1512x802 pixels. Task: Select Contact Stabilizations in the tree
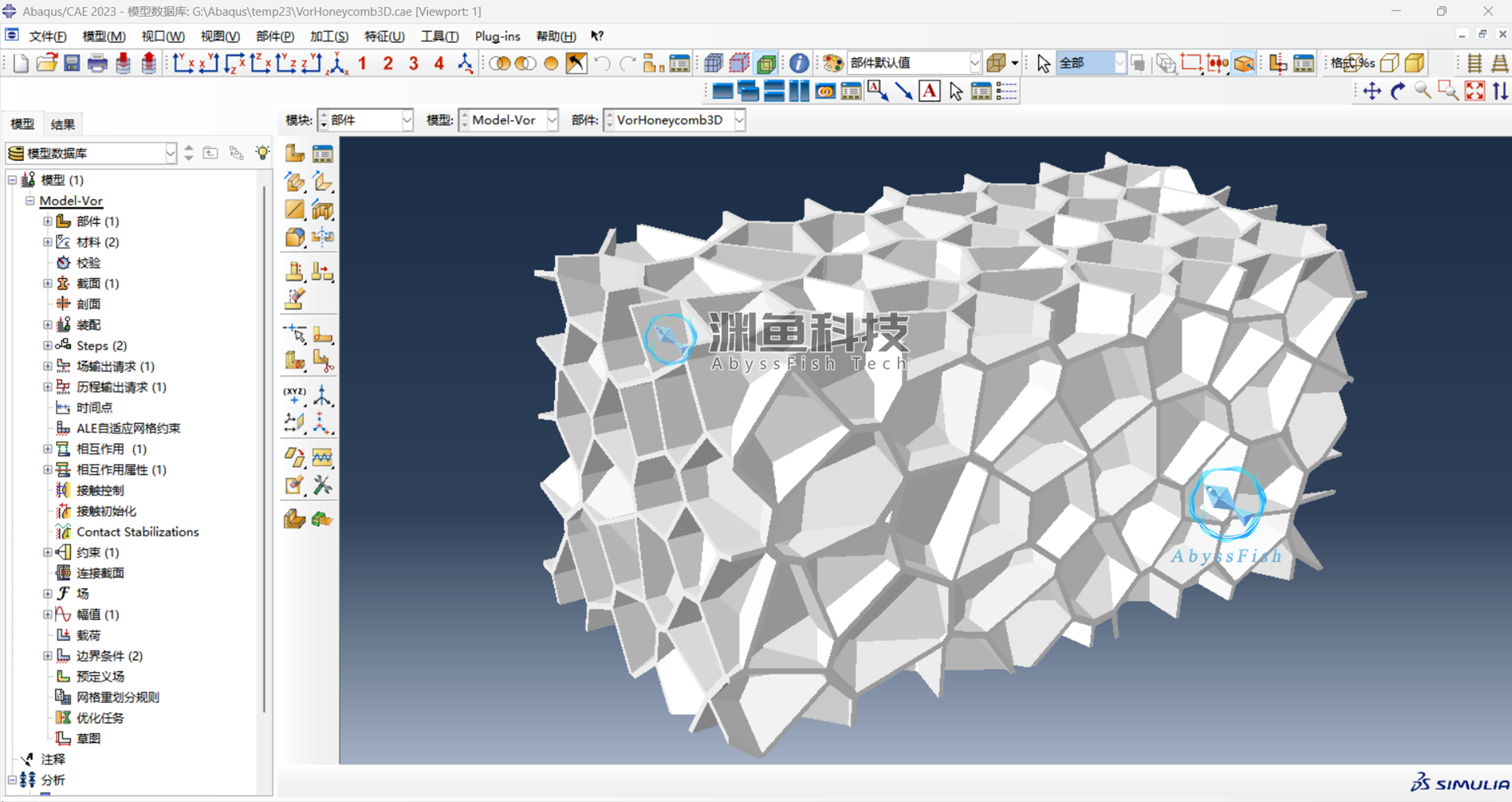(138, 532)
